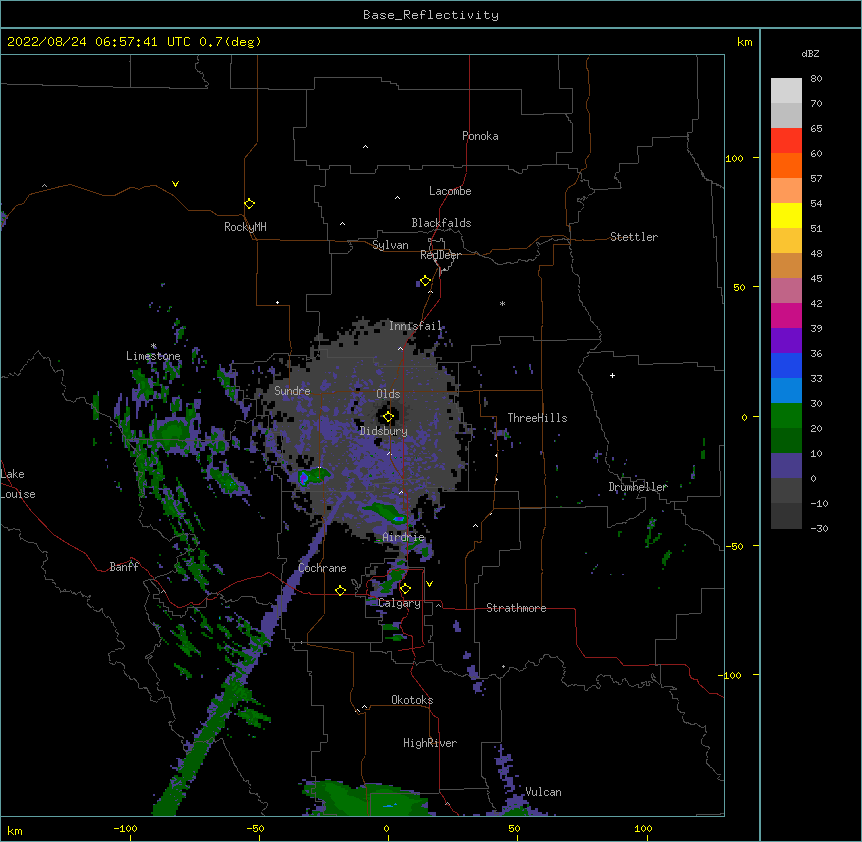Pick the red swatch in the dBZ legend

point(786,141)
